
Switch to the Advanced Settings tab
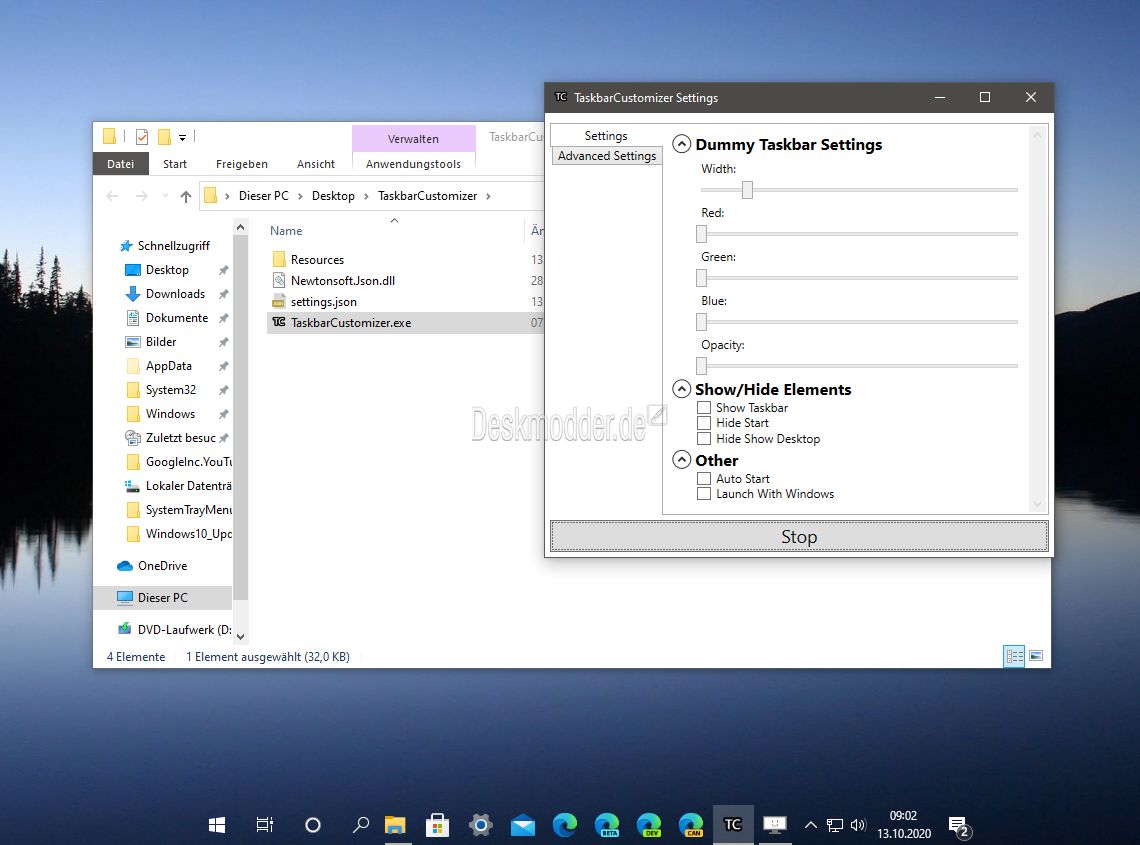(606, 156)
